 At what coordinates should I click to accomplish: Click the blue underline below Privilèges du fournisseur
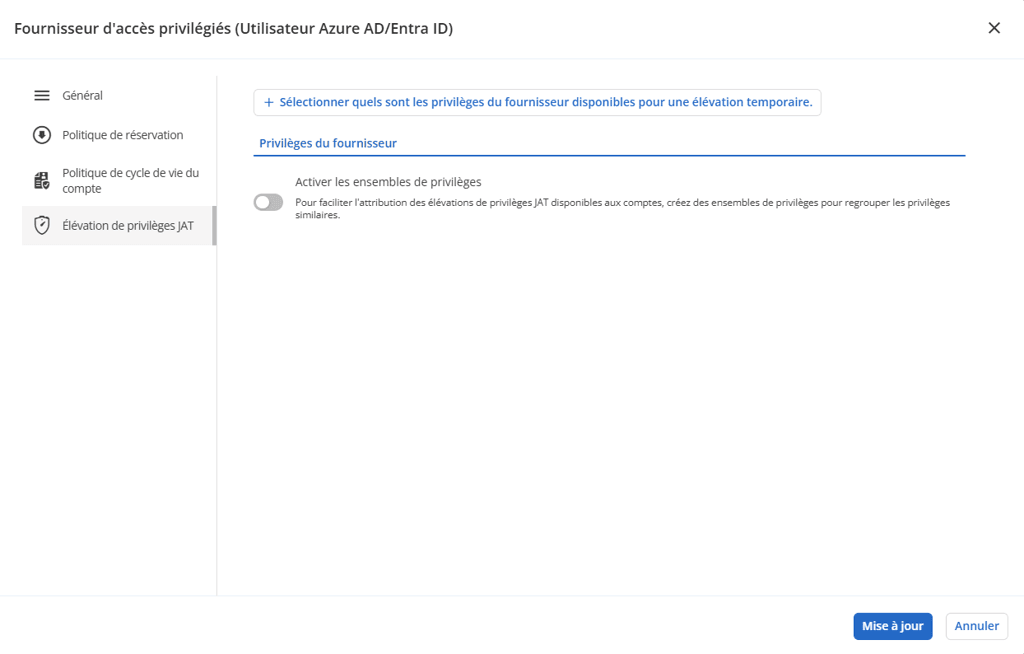pyautogui.click(x=609, y=156)
